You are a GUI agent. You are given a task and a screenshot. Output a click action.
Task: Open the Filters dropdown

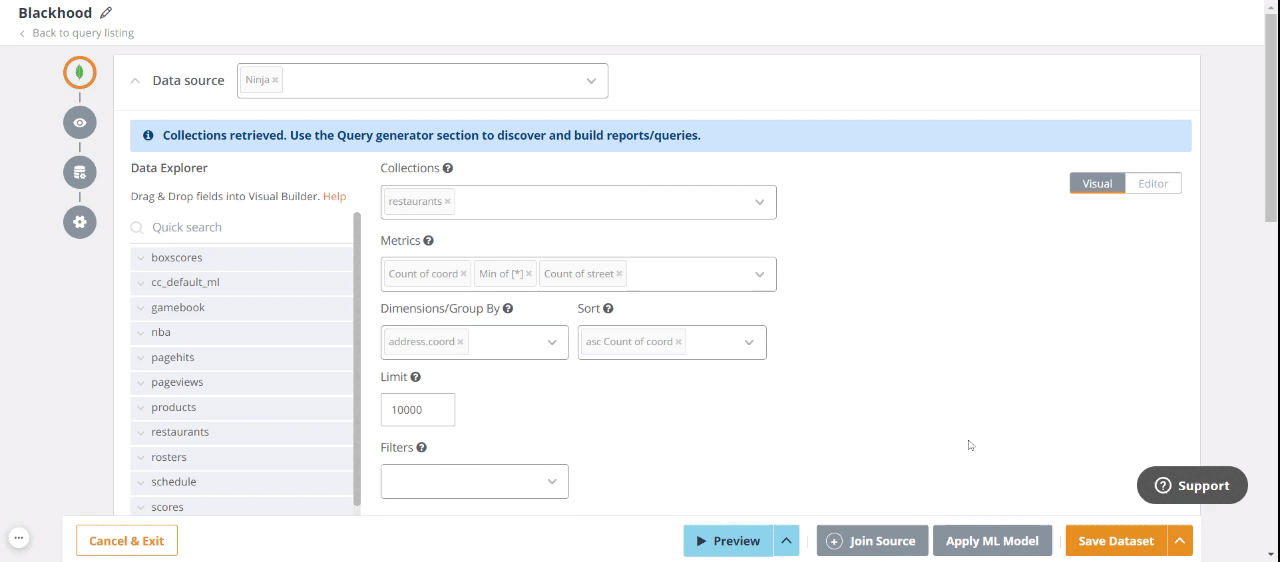[474, 482]
